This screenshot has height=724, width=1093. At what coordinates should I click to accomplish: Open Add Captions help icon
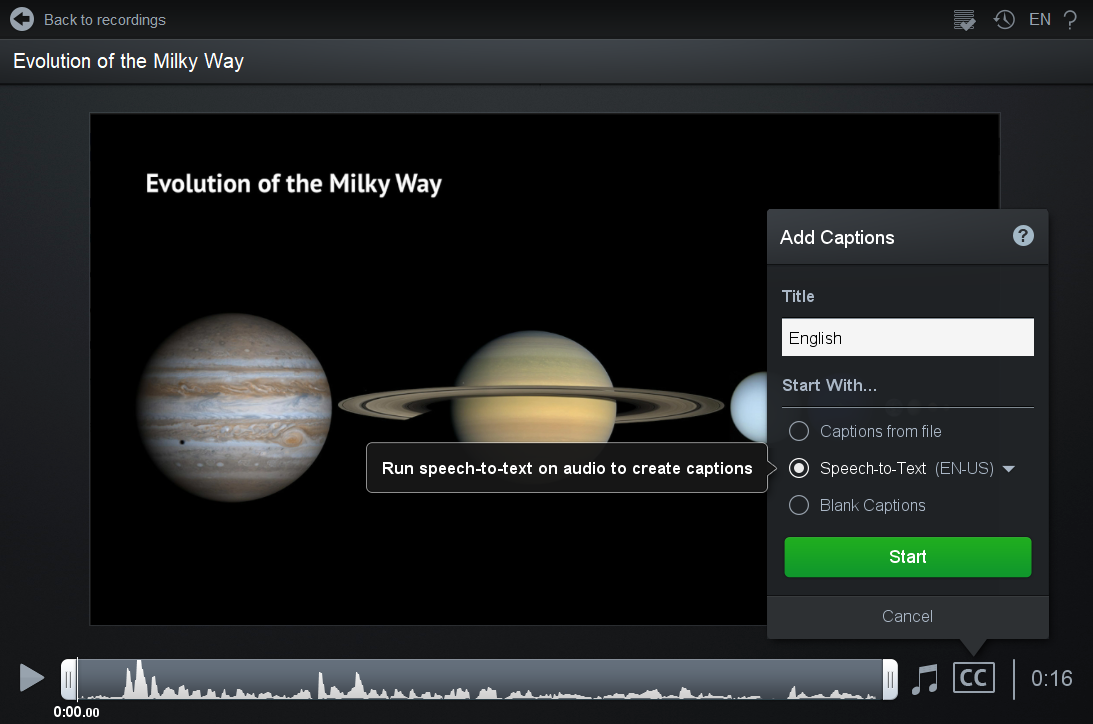[x=1023, y=236]
